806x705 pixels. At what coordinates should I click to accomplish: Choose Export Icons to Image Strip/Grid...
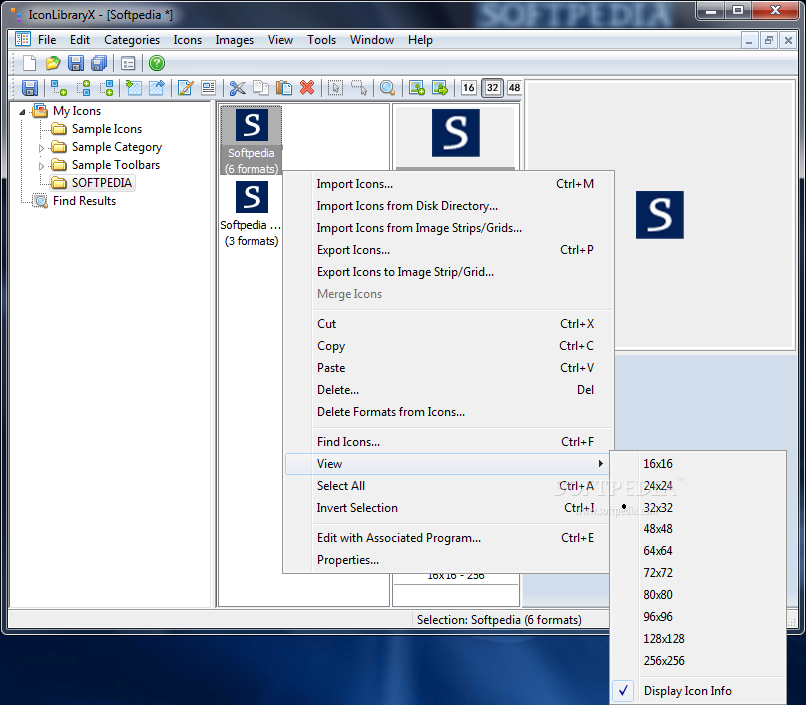point(449,272)
